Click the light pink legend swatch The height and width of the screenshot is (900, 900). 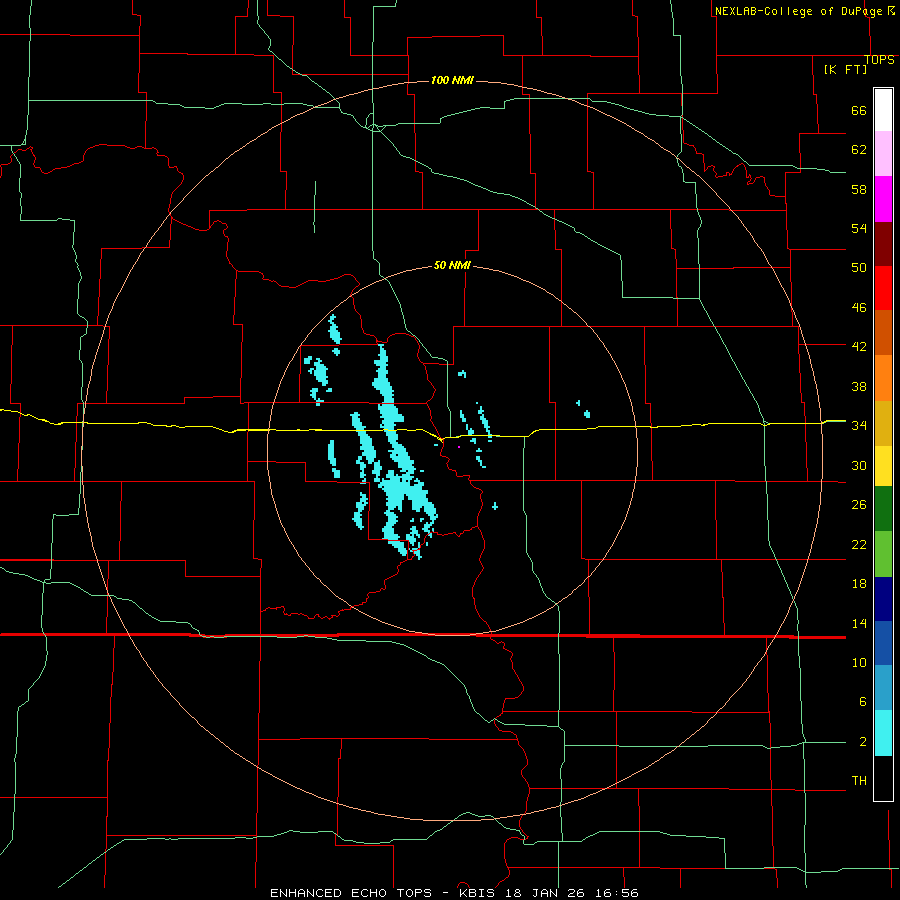(x=883, y=153)
